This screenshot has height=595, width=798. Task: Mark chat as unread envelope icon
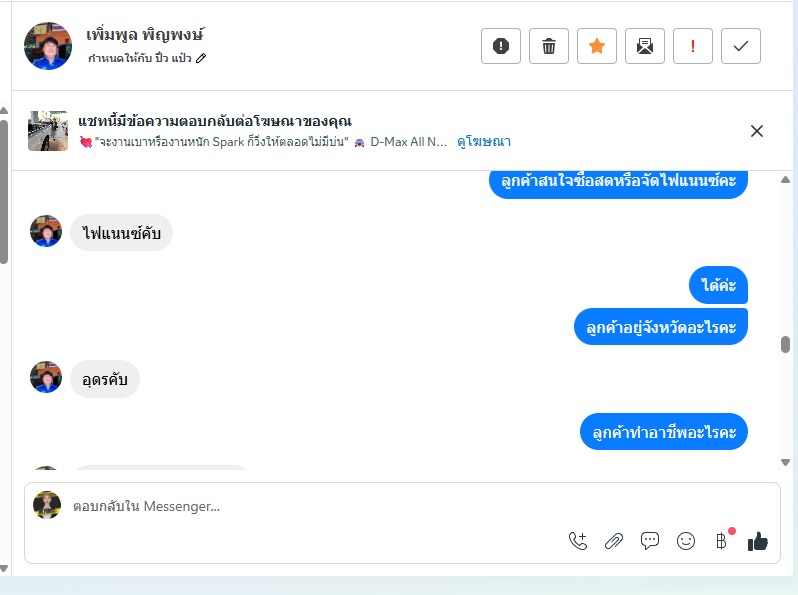coord(644,46)
